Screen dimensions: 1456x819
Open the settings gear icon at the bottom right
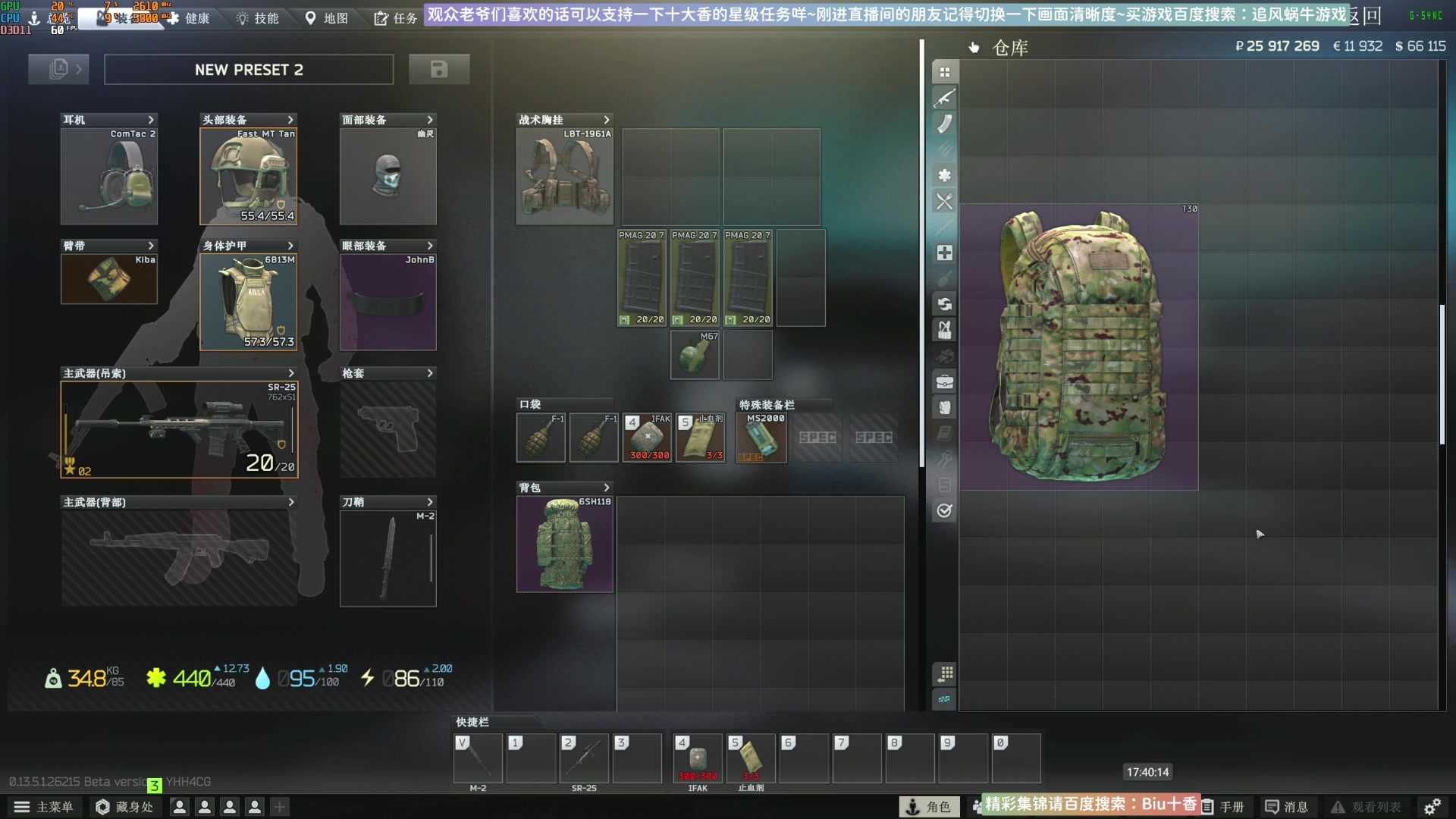(x=1432, y=807)
